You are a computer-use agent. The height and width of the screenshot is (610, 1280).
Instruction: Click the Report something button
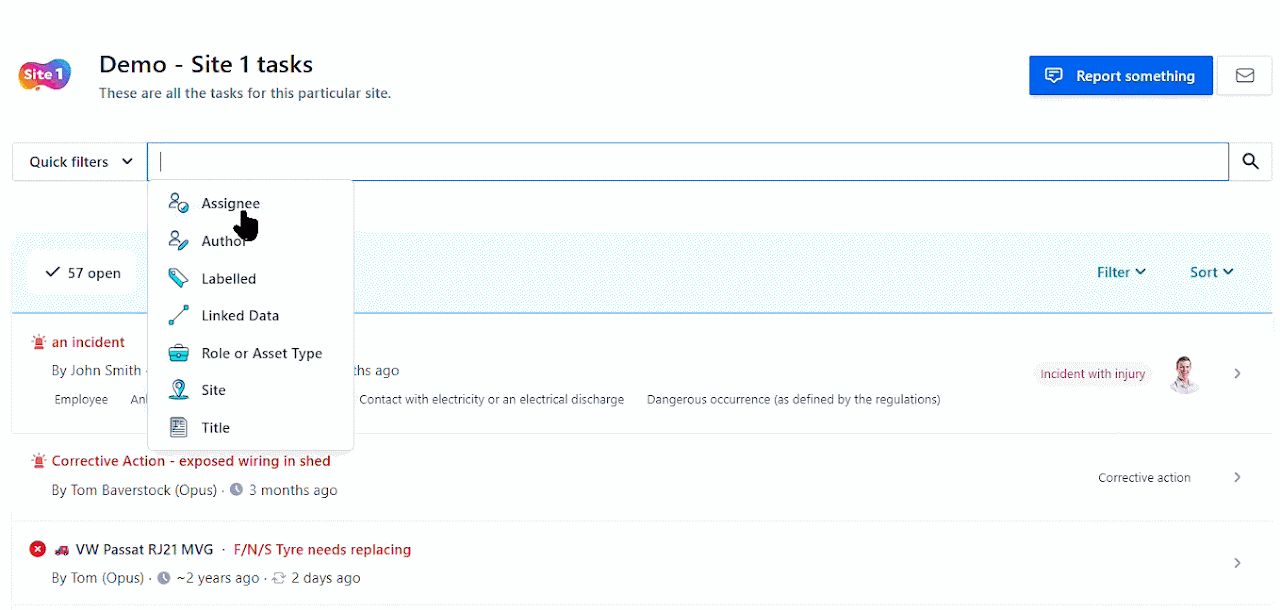[1121, 76]
